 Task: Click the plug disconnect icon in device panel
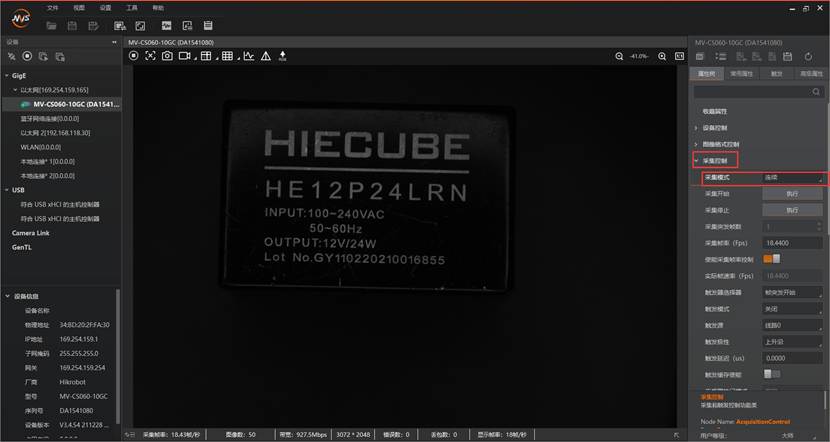[x=12, y=56]
